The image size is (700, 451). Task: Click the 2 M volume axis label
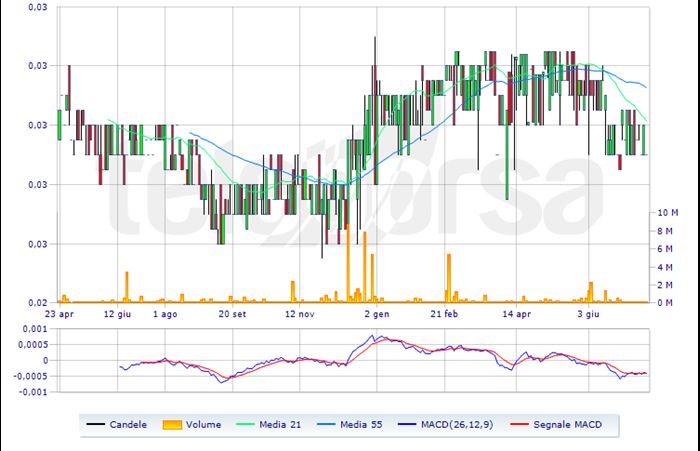pyautogui.click(x=665, y=285)
